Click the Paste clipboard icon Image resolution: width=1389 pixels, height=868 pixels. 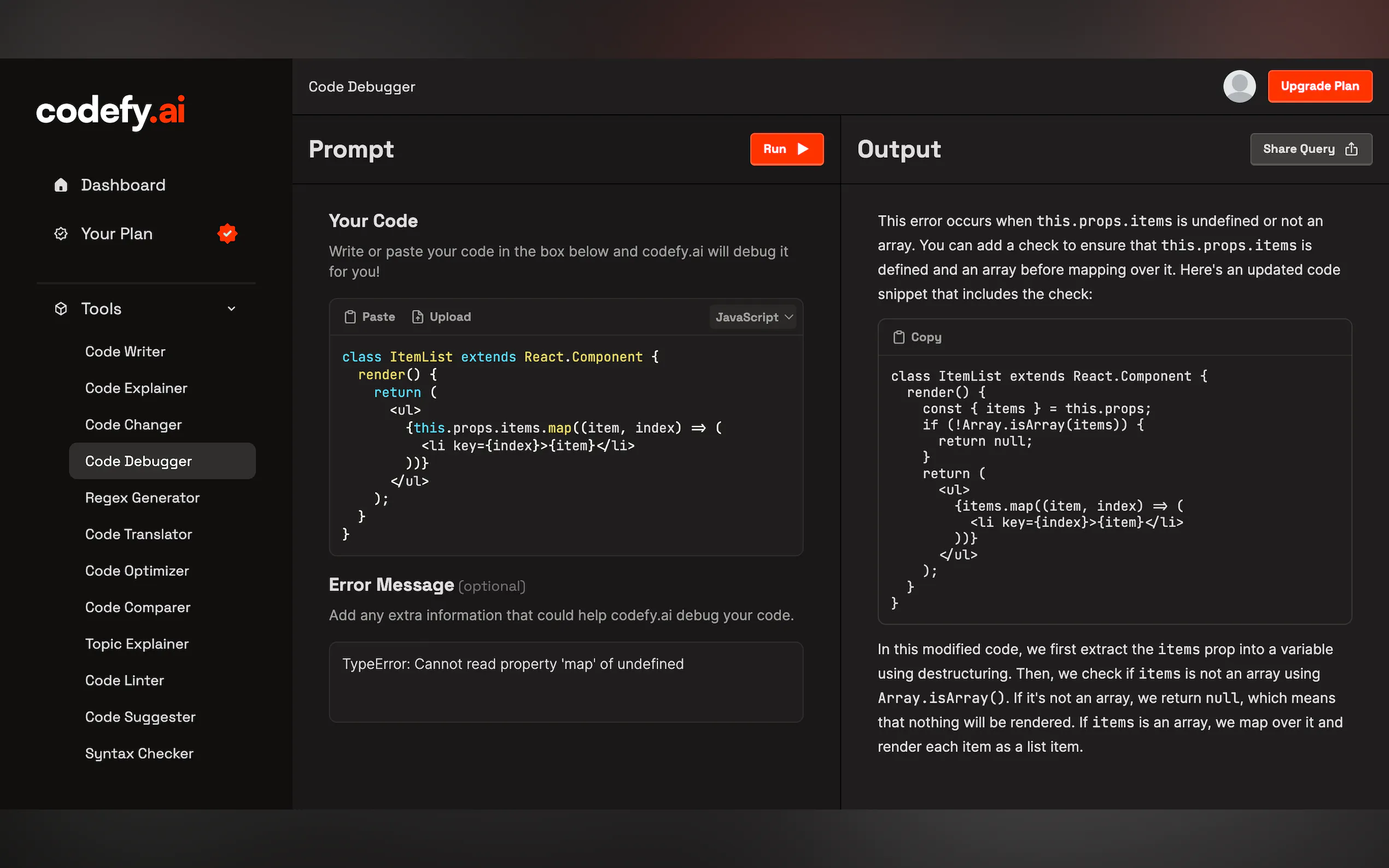349,317
